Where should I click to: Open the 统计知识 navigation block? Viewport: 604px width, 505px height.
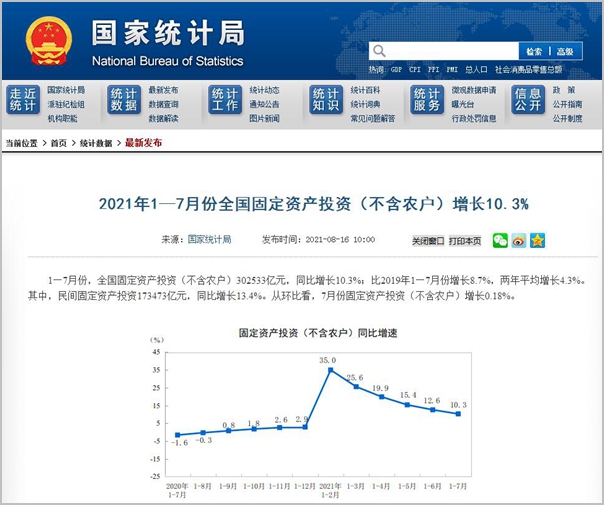325,100
